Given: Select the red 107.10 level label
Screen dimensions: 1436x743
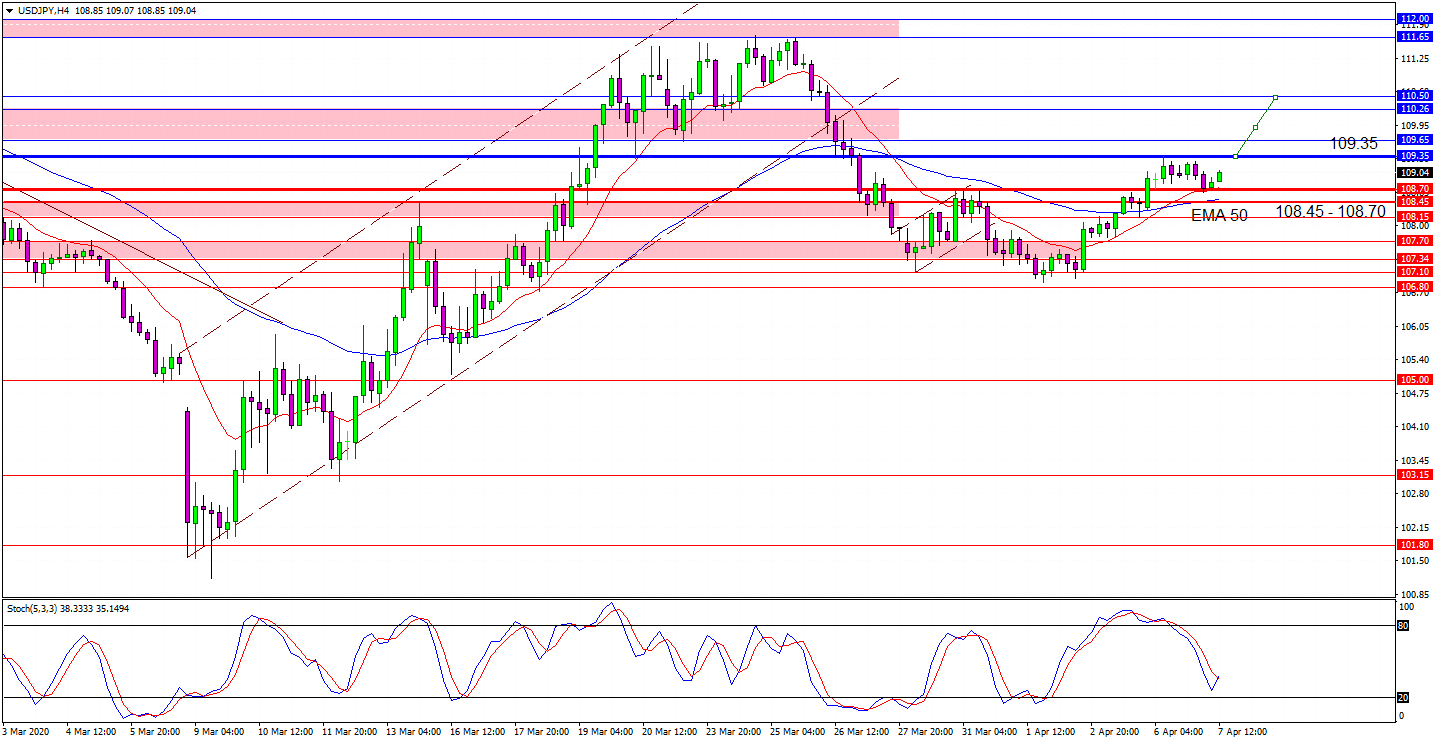Looking at the screenshot, I should pos(1415,272).
